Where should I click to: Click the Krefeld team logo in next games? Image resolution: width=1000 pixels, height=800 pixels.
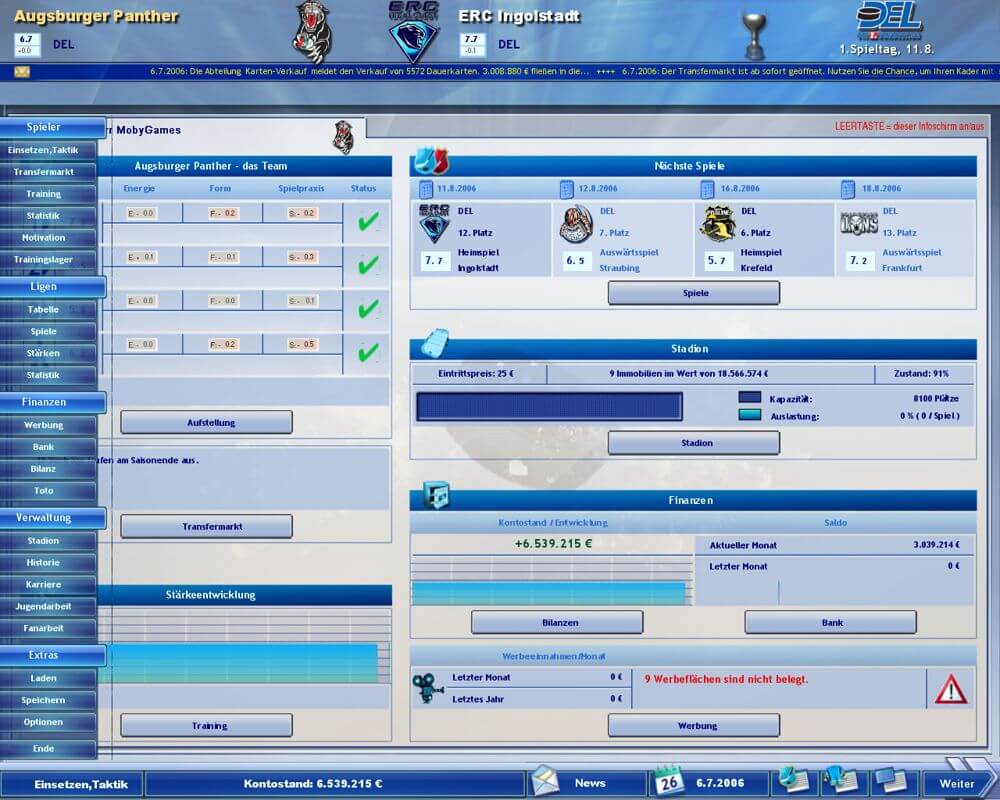717,223
